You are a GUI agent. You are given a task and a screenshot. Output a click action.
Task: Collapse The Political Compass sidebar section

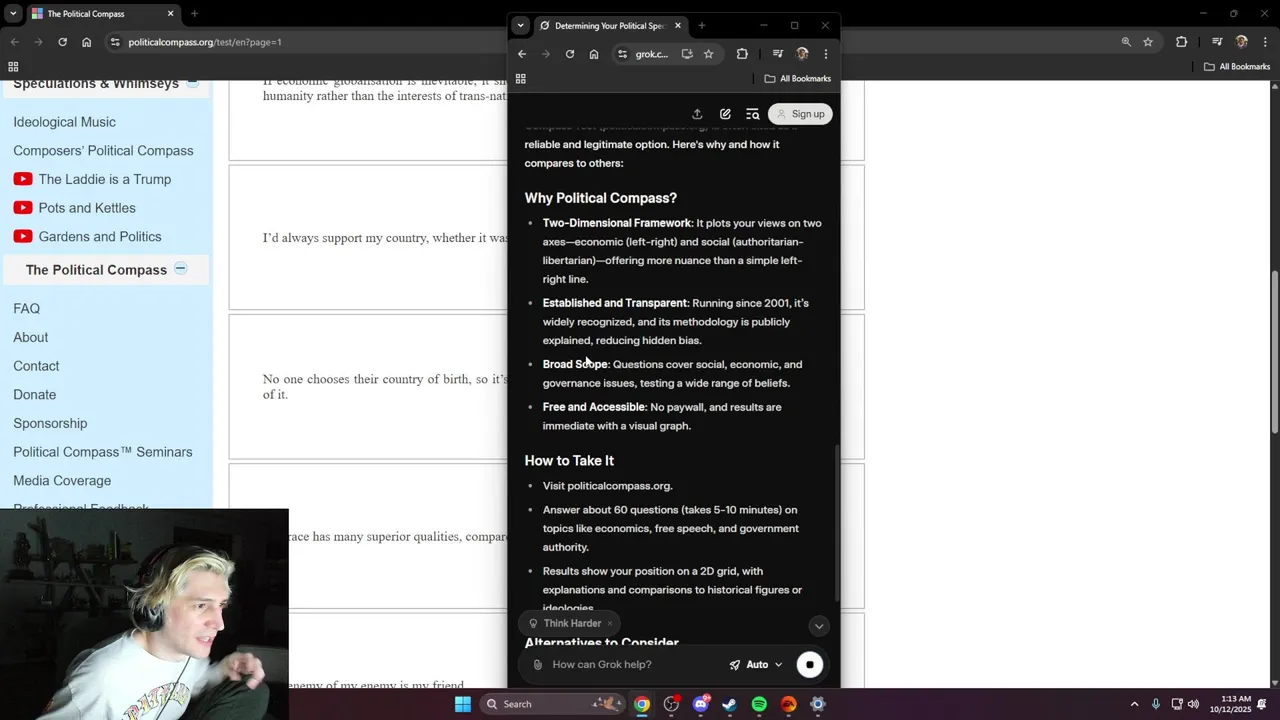180,268
